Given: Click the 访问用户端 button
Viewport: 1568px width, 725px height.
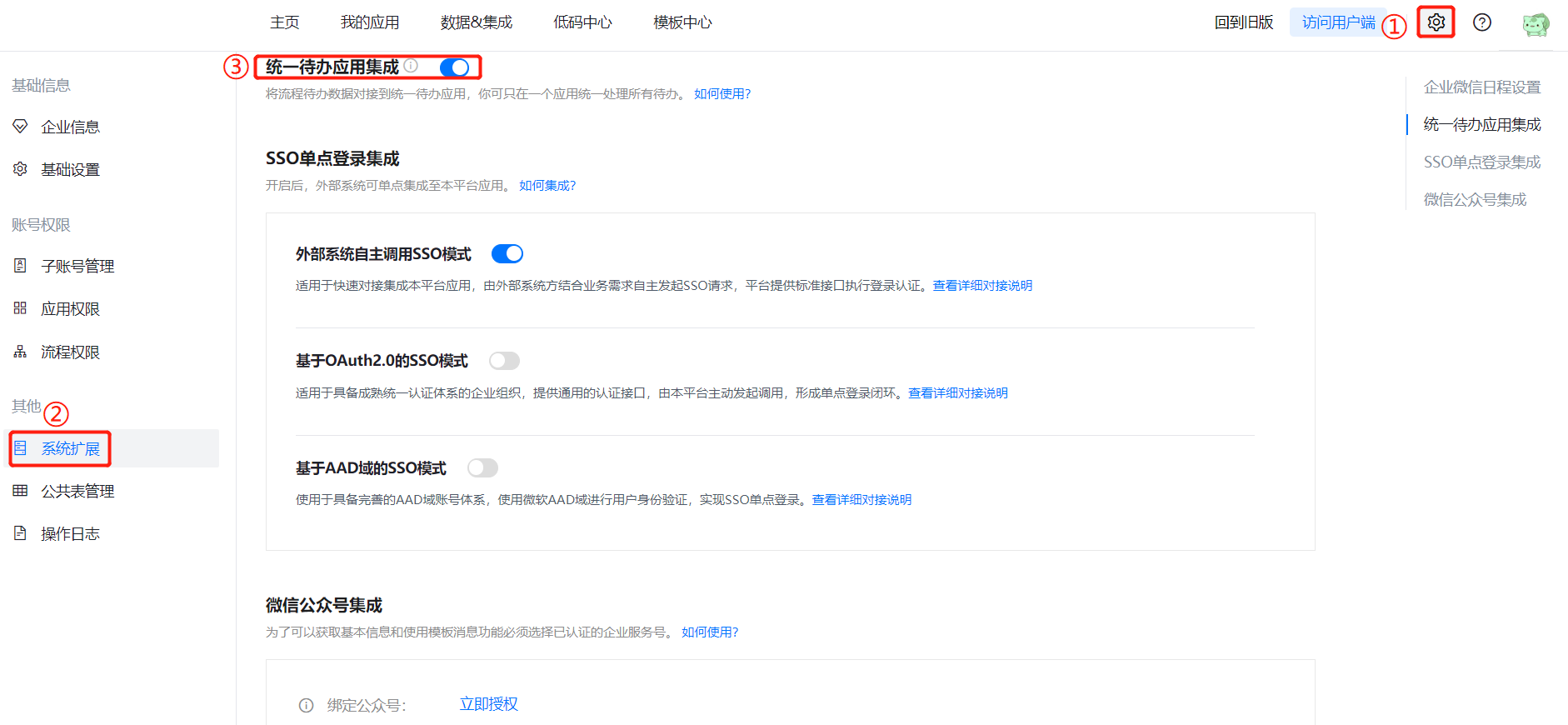Looking at the screenshot, I should [1338, 22].
